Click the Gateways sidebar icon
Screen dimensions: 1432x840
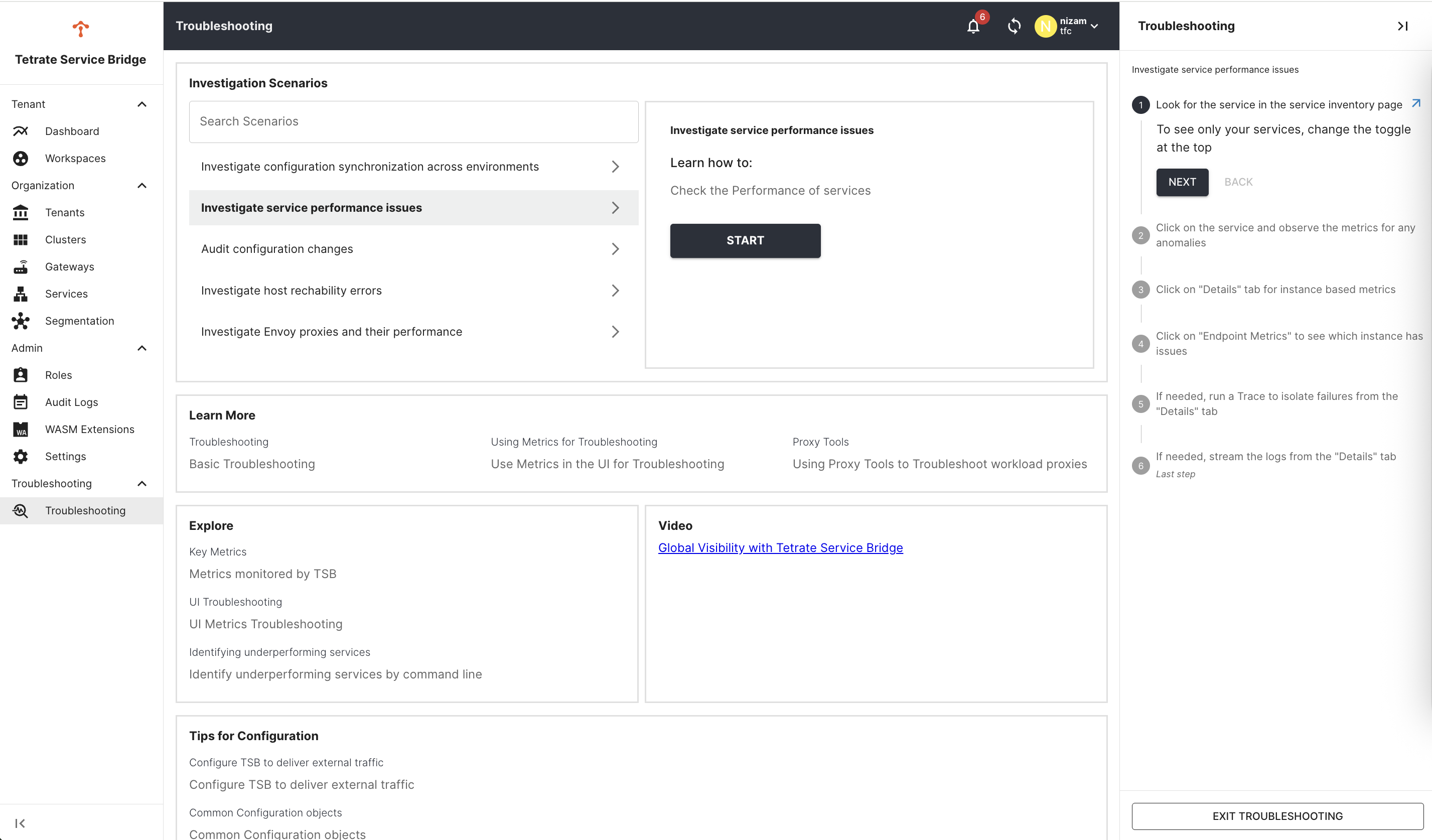(21, 266)
